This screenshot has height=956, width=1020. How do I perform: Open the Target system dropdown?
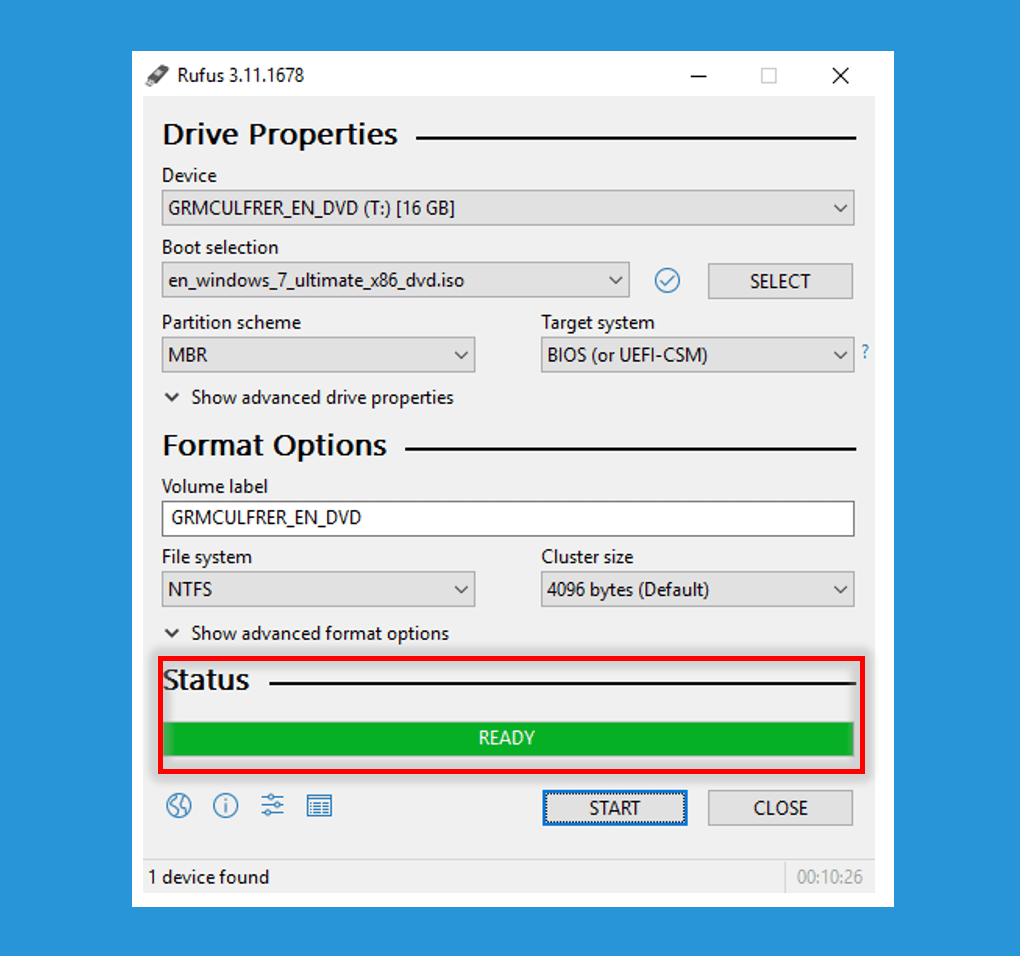(x=697, y=354)
